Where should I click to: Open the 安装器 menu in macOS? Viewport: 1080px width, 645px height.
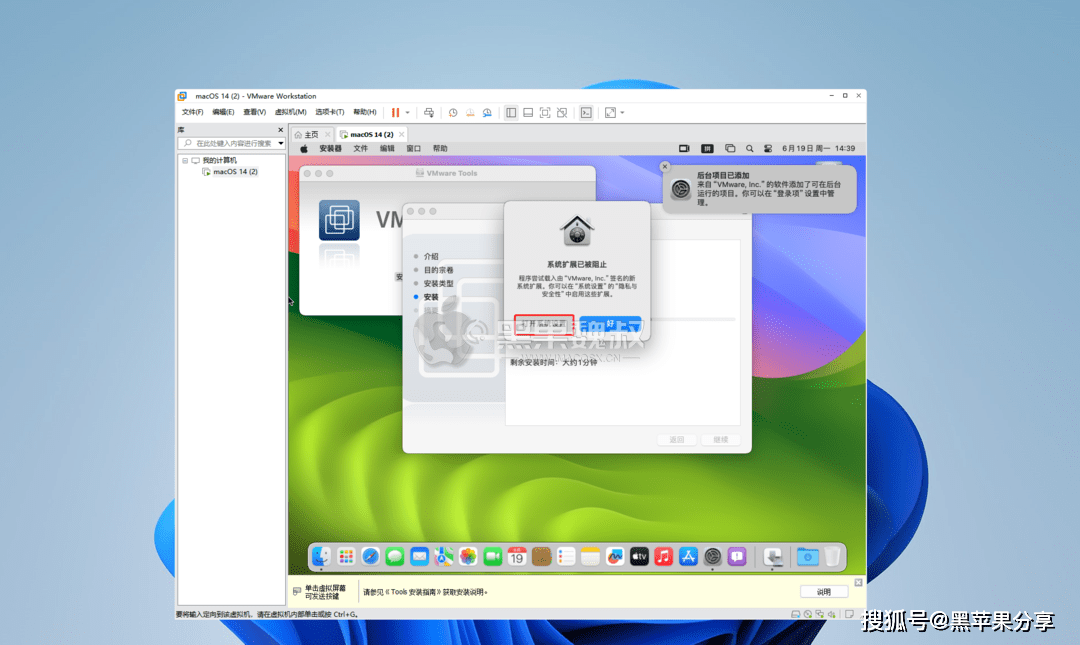coord(331,149)
